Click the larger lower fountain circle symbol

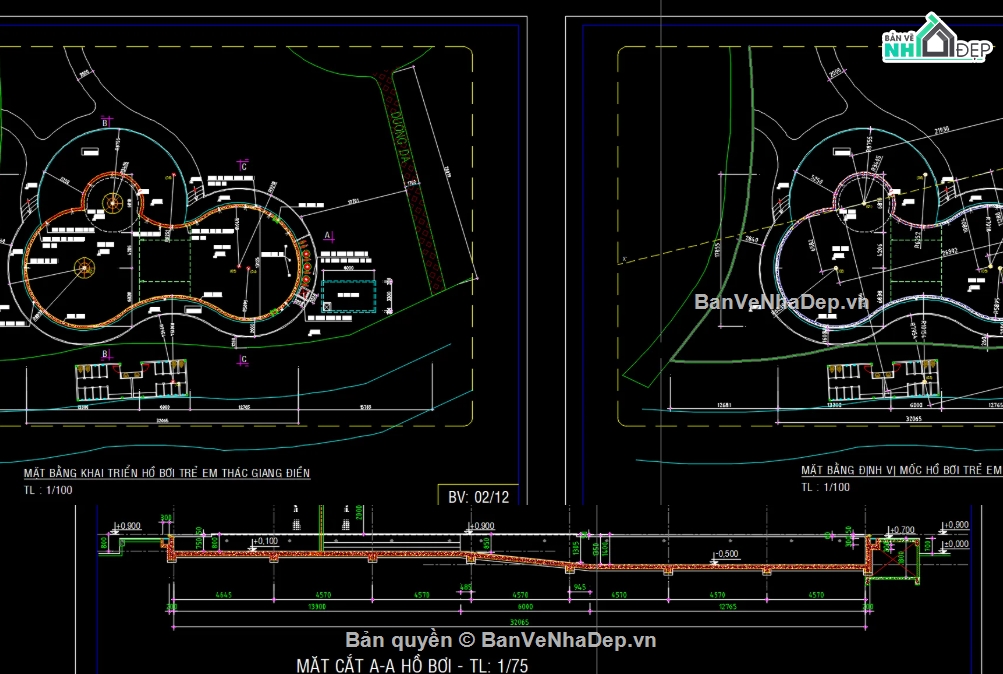84,267
